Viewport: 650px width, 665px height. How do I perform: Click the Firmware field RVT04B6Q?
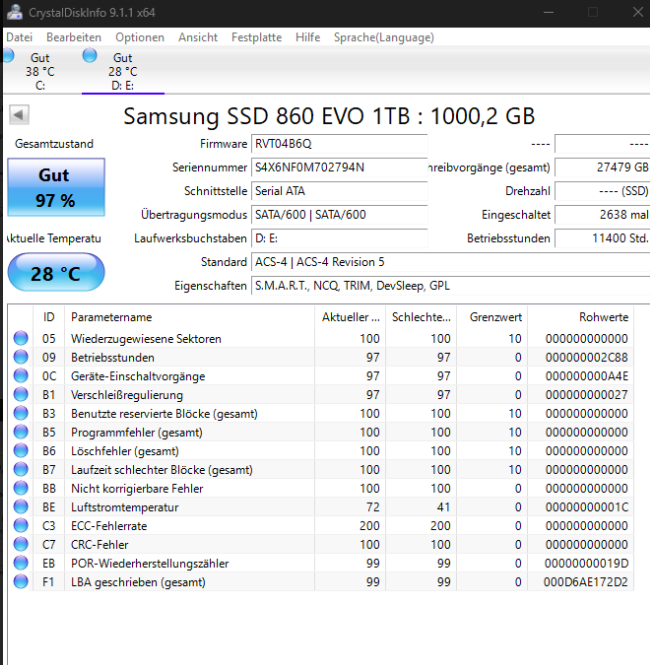pos(339,144)
